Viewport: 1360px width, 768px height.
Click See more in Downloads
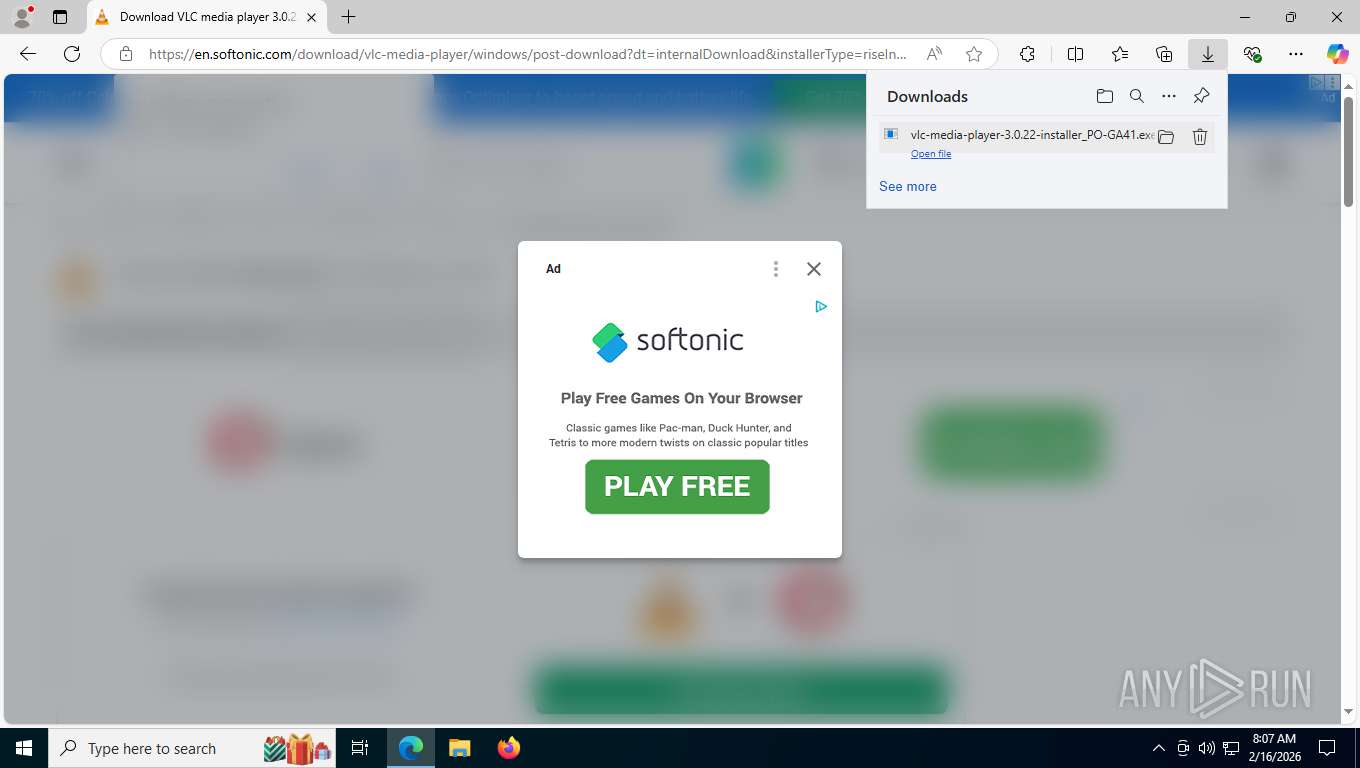coord(908,186)
